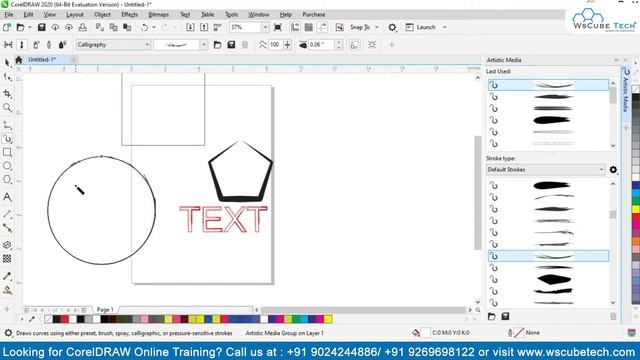This screenshot has height=360, width=640.
Task: Click the freehand smoothing value field
Action: 275,44
